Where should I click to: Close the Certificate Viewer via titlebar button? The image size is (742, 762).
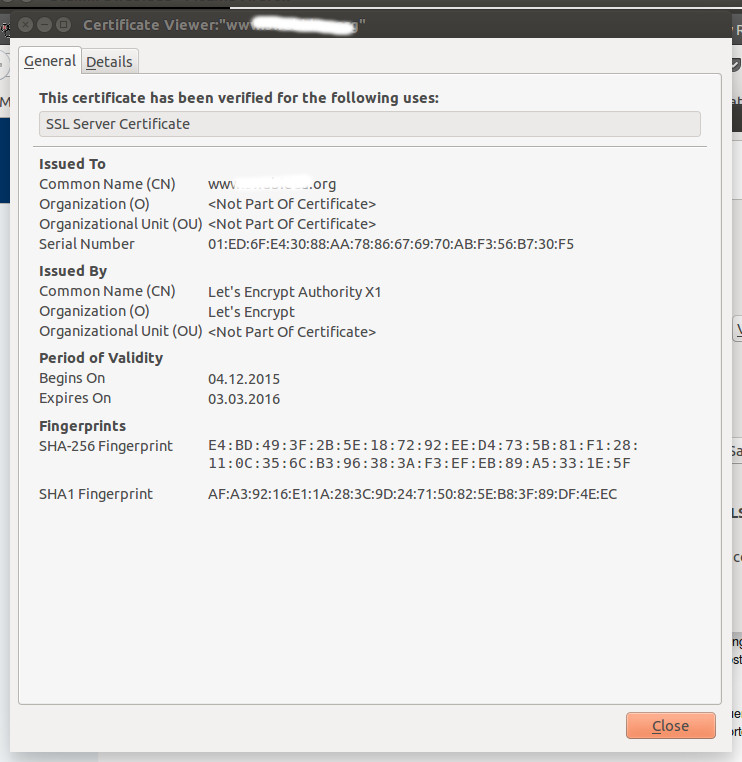[25, 24]
